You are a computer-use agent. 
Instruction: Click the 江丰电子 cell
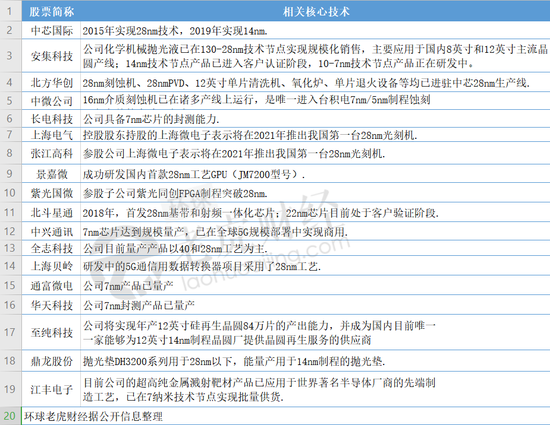click(51, 389)
